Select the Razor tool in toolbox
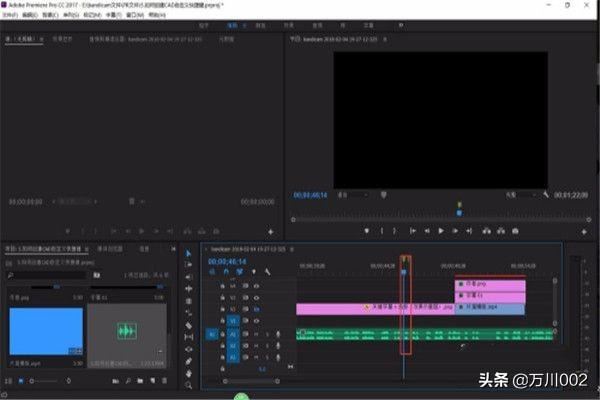This screenshot has width=600, height=400. tap(189, 325)
